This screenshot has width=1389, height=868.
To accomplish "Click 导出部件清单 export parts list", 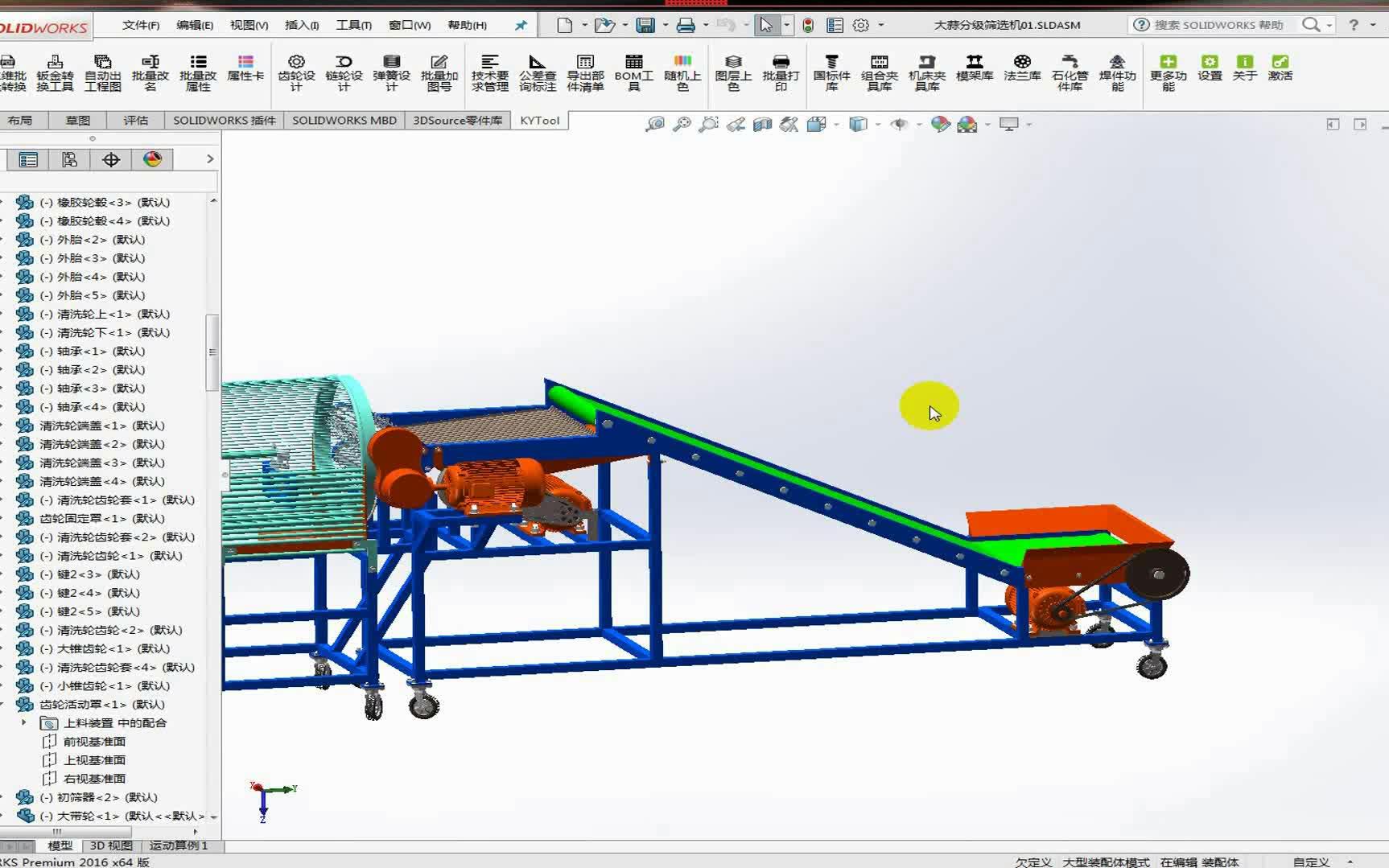I will coord(585,72).
